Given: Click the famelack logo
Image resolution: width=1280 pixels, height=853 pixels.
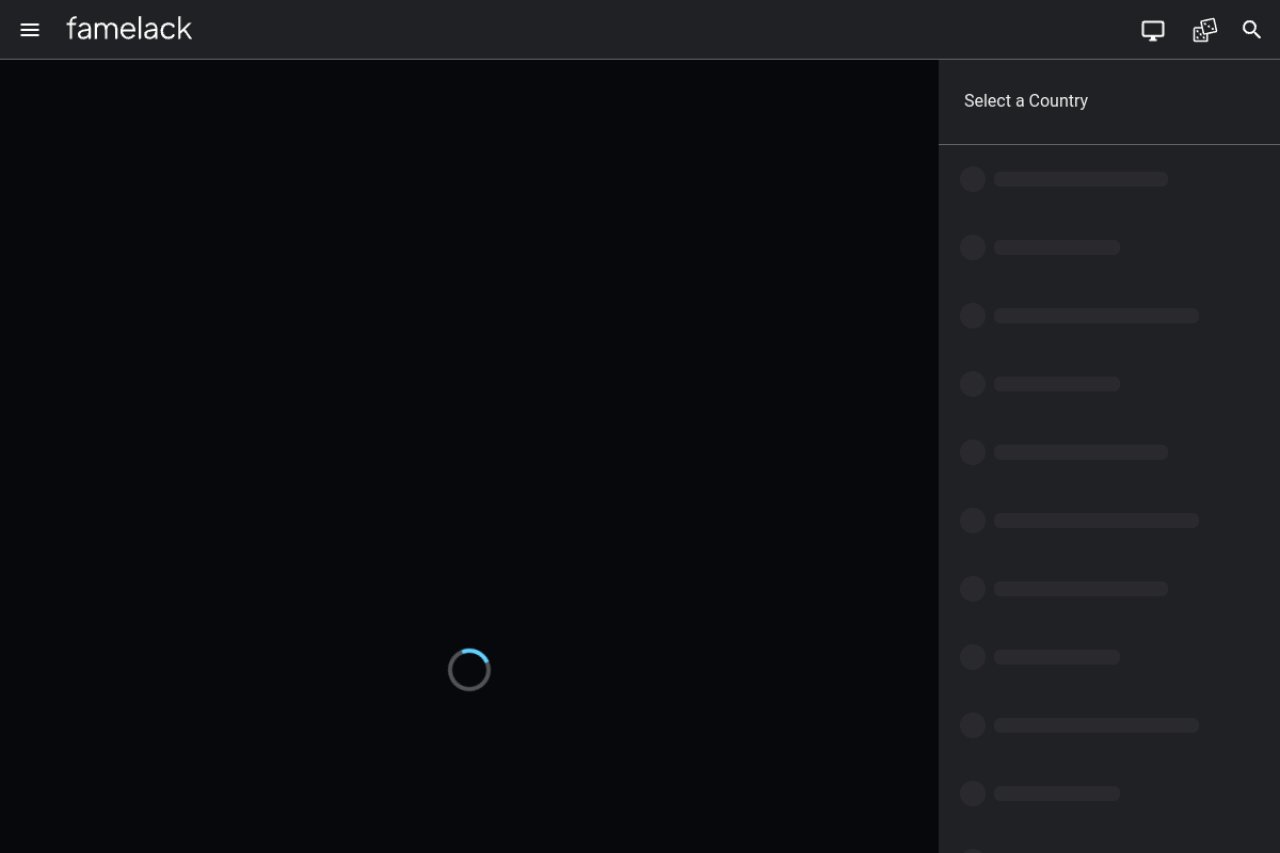Looking at the screenshot, I should pos(129,29).
